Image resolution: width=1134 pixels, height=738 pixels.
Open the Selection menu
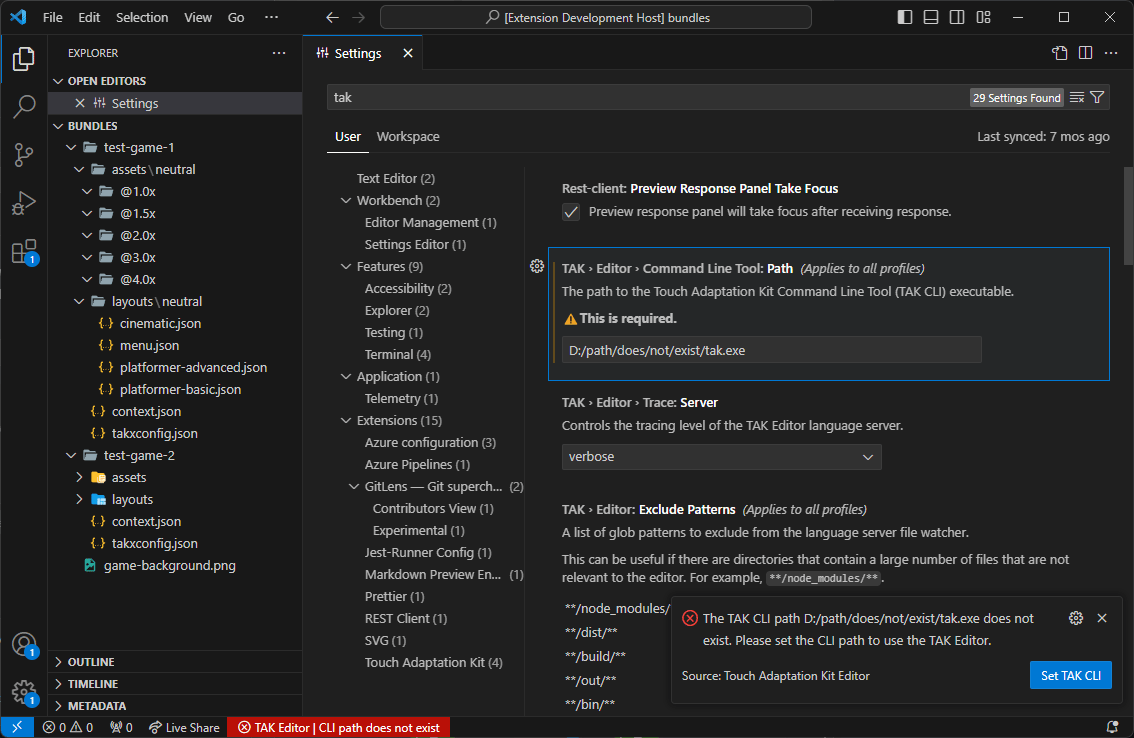pos(142,17)
